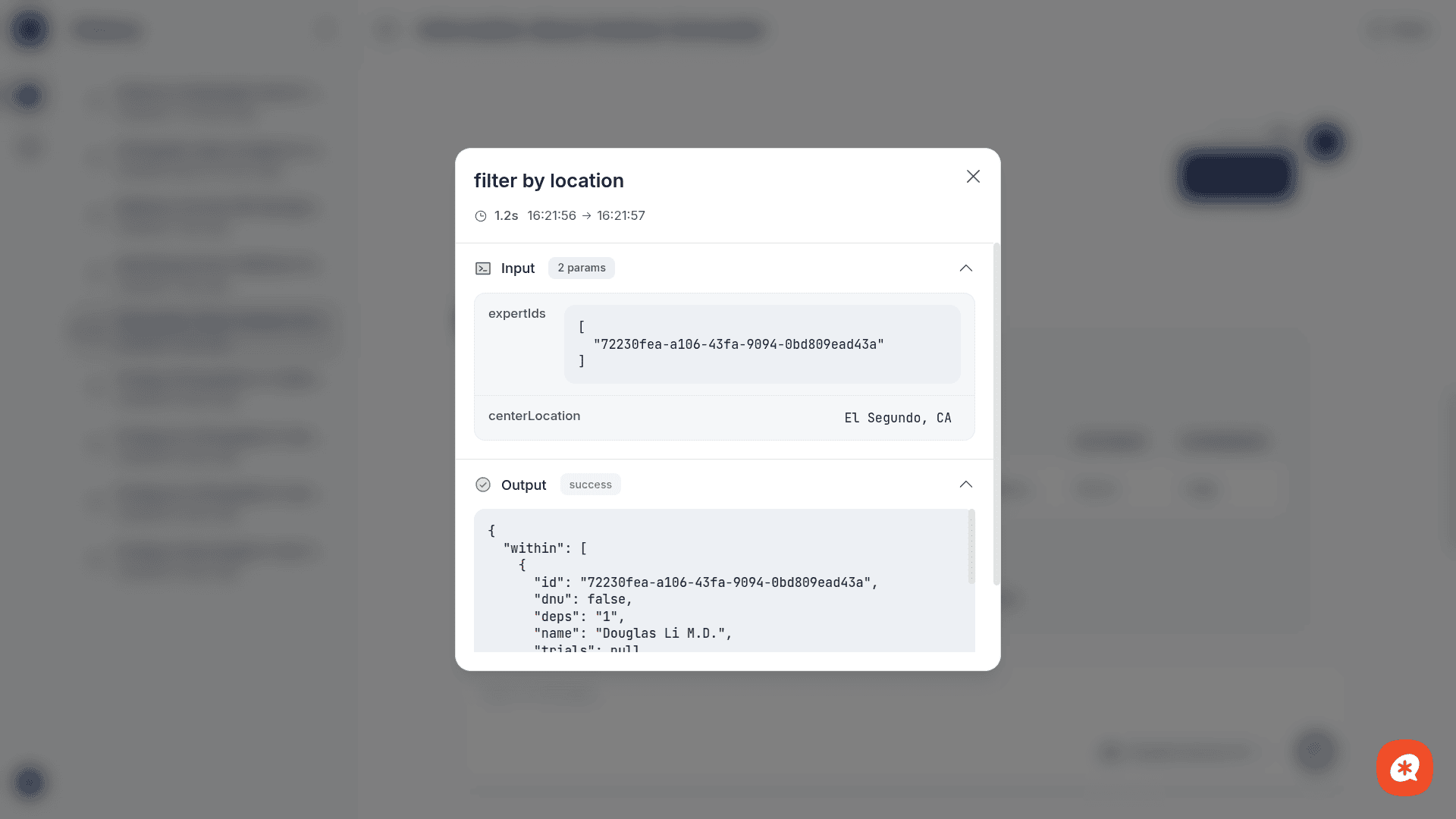This screenshot has height=819, width=1456.
Task: Click the Output code block's inner scrollbar
Action: 971,546
